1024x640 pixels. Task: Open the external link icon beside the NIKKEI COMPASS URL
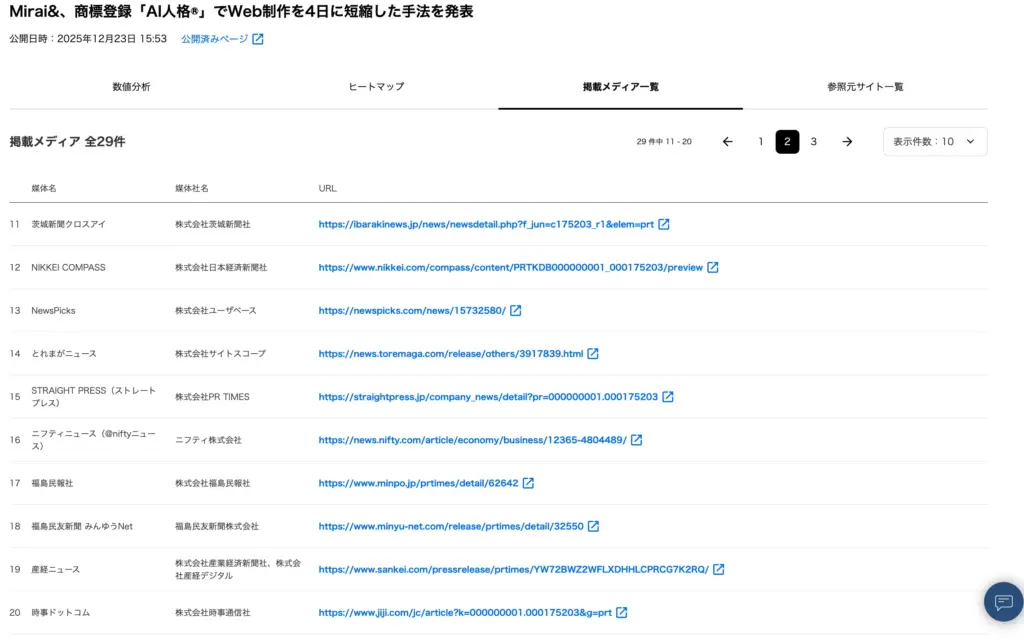tap(712, 267)
